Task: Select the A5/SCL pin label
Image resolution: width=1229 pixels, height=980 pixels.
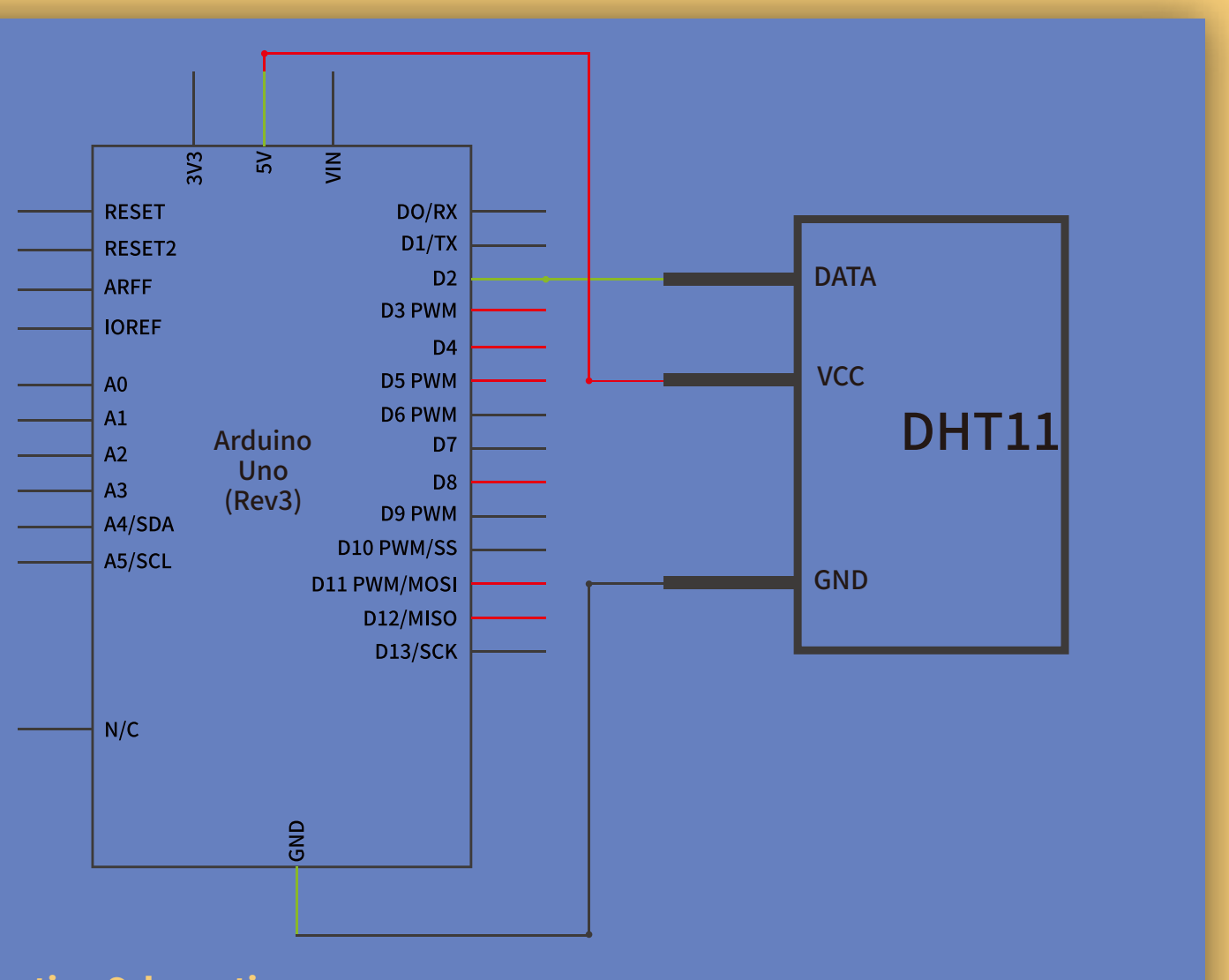Action: [x=138, y=561]
